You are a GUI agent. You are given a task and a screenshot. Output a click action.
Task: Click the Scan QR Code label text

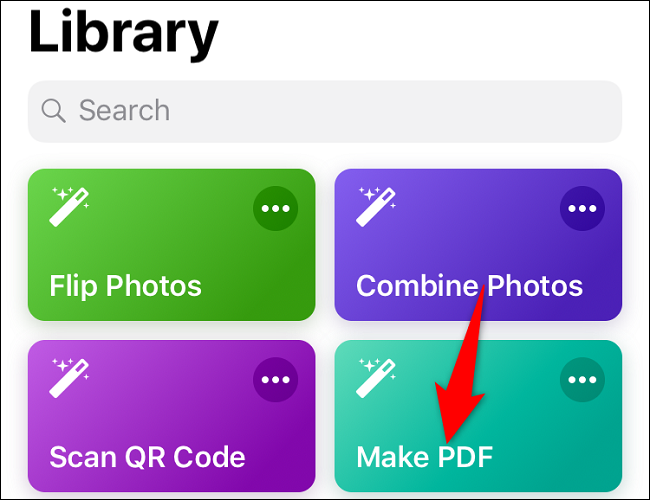[x=147, y=457]
